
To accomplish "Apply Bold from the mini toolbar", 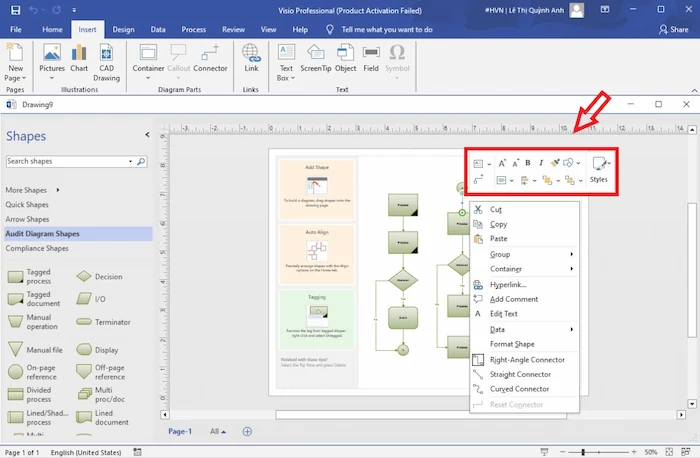I will [528, 163].
